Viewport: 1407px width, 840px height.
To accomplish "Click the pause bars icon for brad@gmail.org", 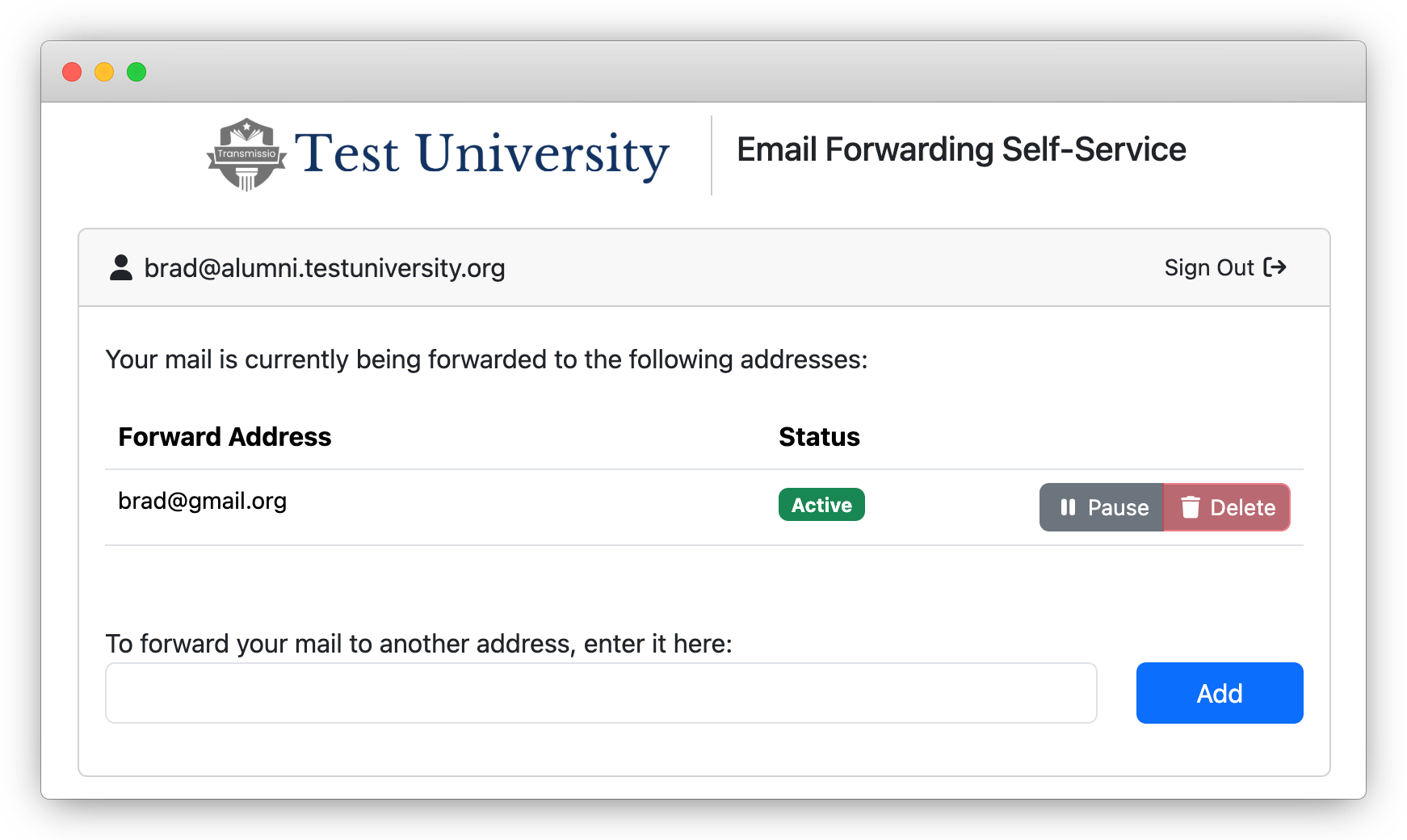I will (1068, 507).
